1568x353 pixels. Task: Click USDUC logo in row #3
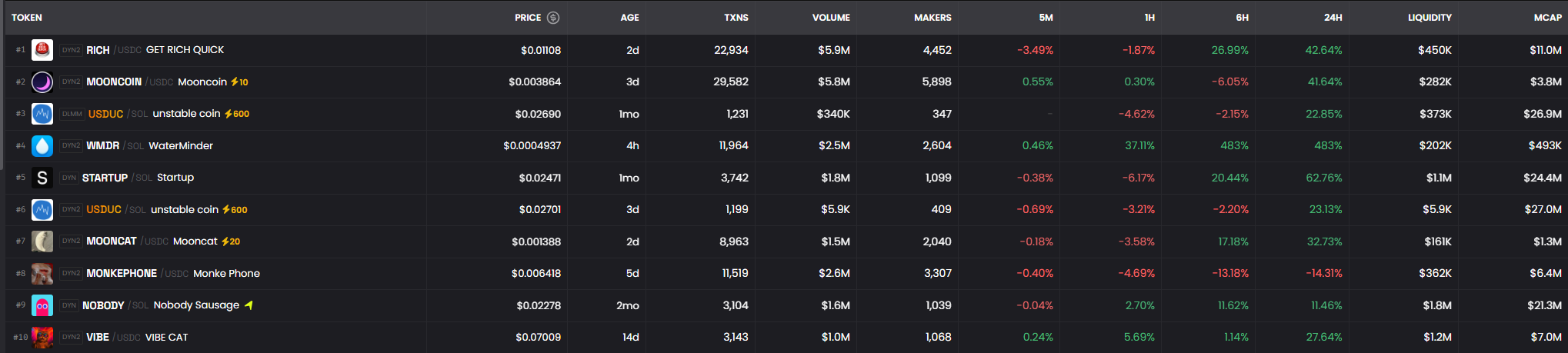point(42,114)
